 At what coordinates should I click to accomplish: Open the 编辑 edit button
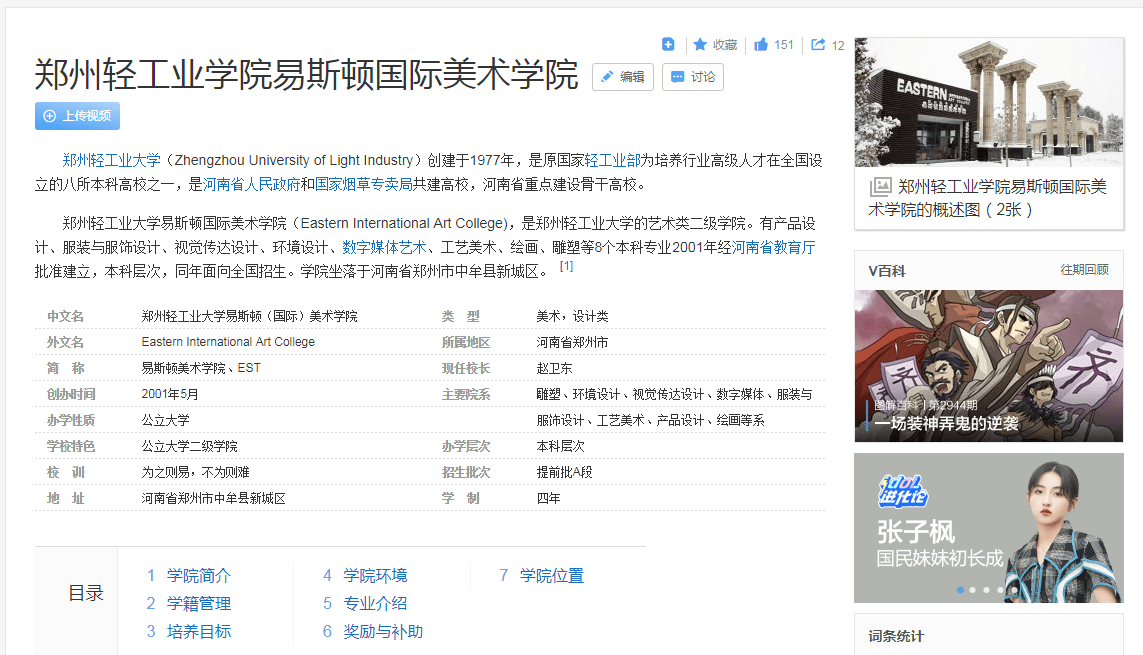click(623, 77)
